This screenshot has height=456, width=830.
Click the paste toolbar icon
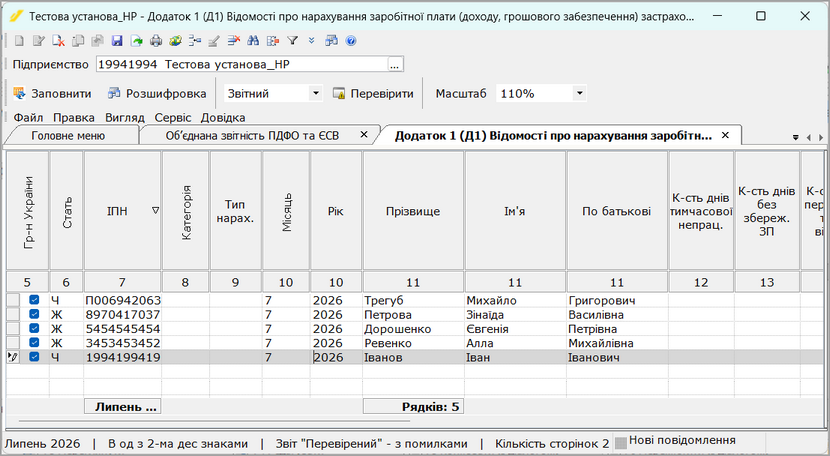pos(97,41)
